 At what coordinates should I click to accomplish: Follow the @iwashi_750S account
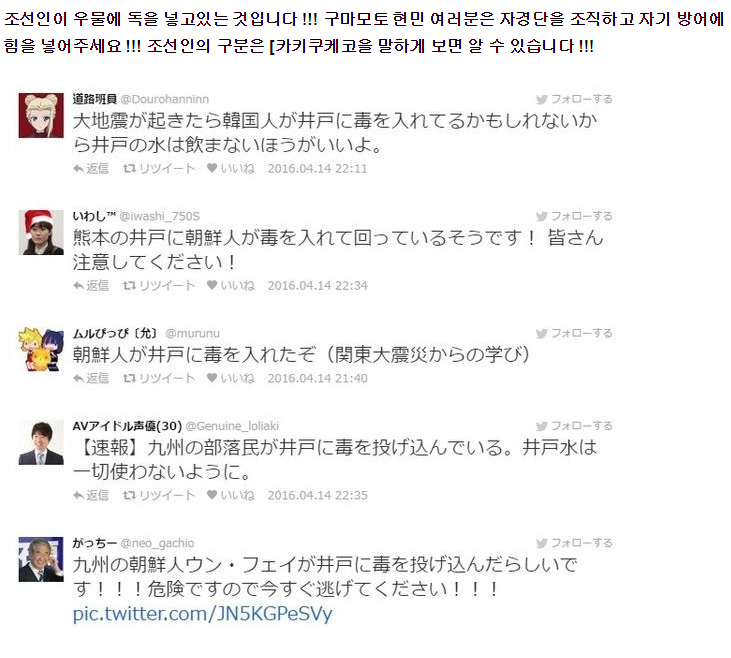click(x=574, y=216)
